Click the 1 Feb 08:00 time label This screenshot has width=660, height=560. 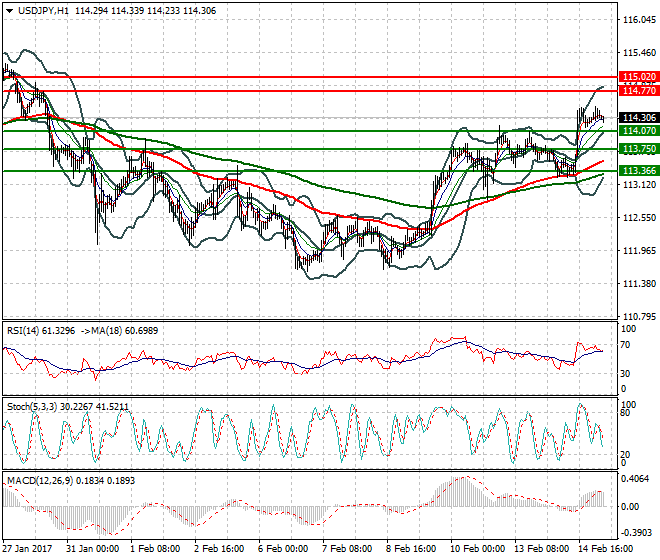[x=155, y=549]
